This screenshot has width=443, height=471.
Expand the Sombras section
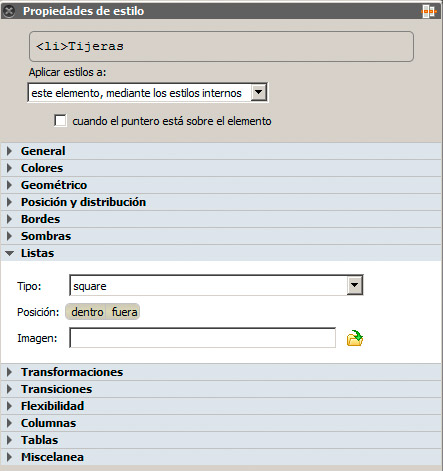pyautogui.click(x=221, y=236)
